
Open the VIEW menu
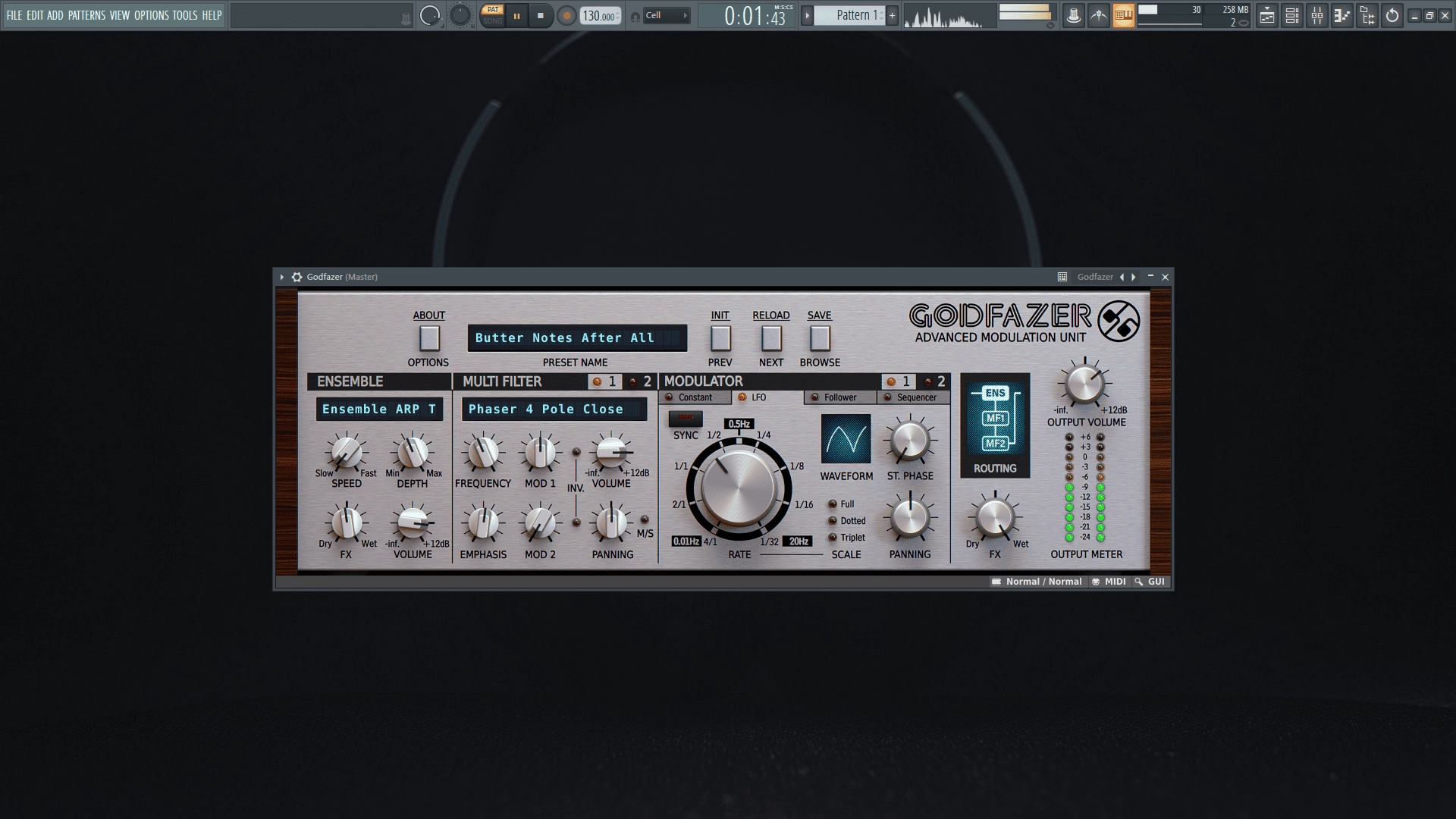click(120, 15)
